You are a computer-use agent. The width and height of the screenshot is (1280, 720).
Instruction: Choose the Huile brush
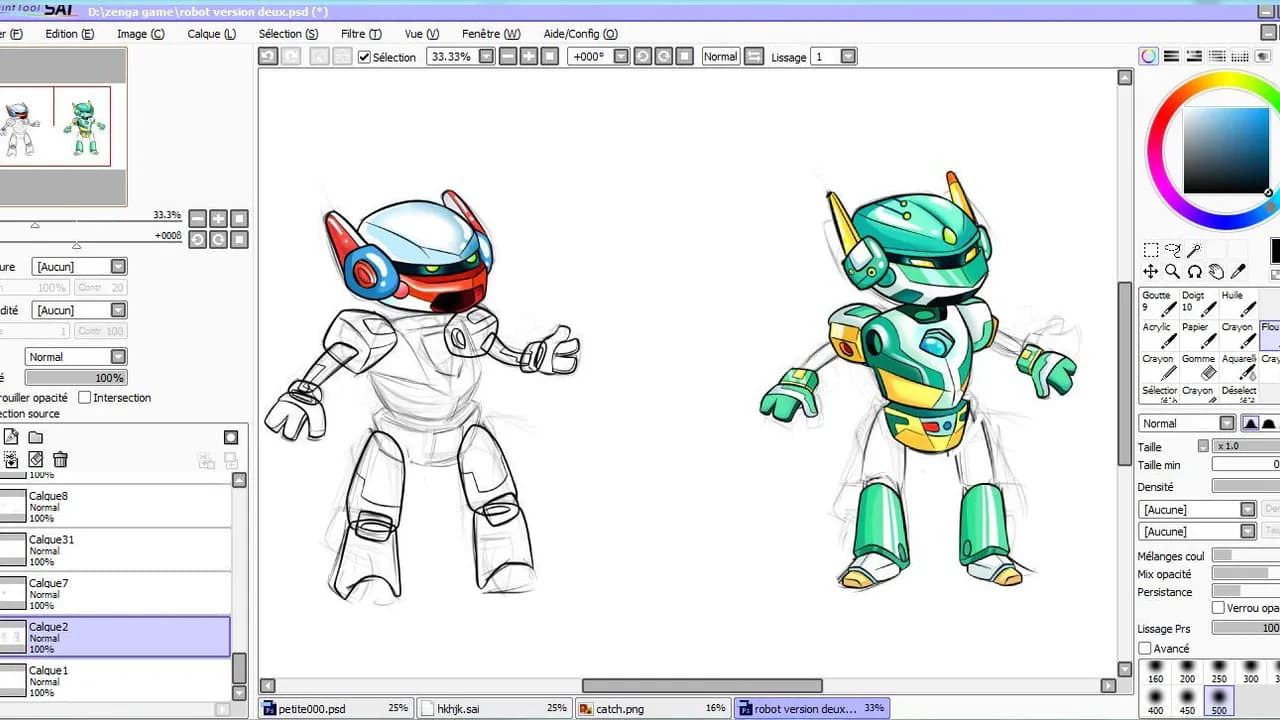(1238, 303)
